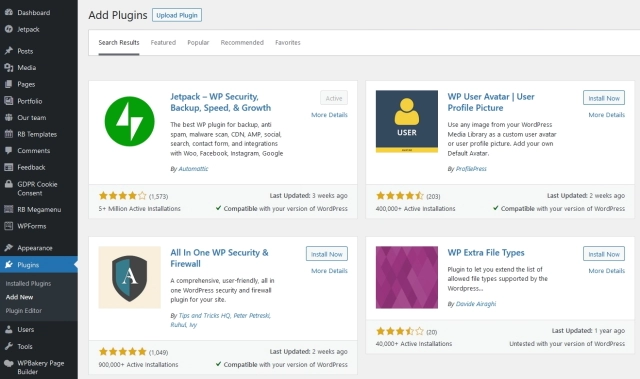The image size is (640, 379).
Task: Click the Upload Plugin button
Action: click(177, 15)
